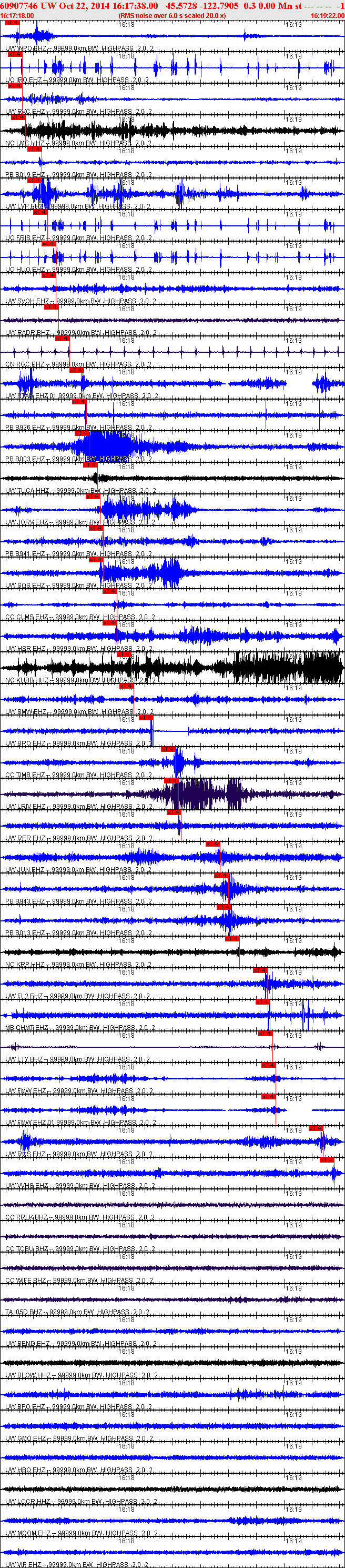The height and width of the screenshot is (1568, 345).
Task: Click the 'UW RADR BHZ' station label
Action: click(27, 333)
